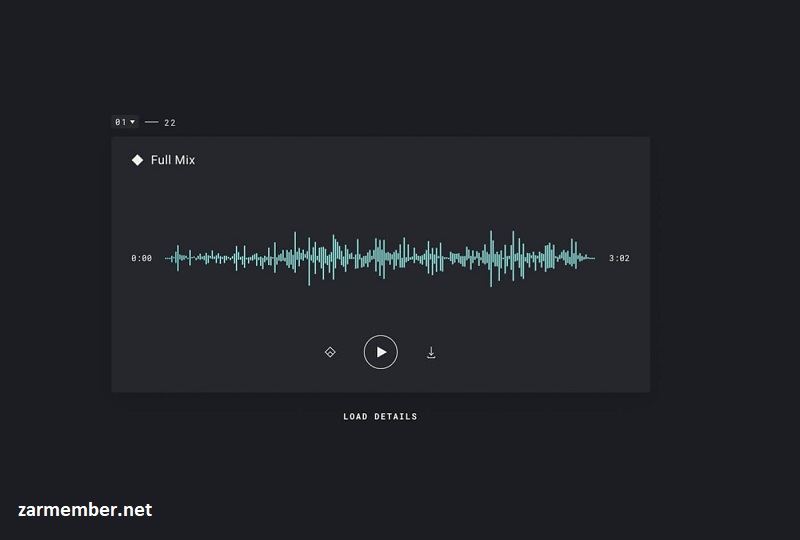Click the 3:02 duration label
800x540 pixels.
(619, 258)
